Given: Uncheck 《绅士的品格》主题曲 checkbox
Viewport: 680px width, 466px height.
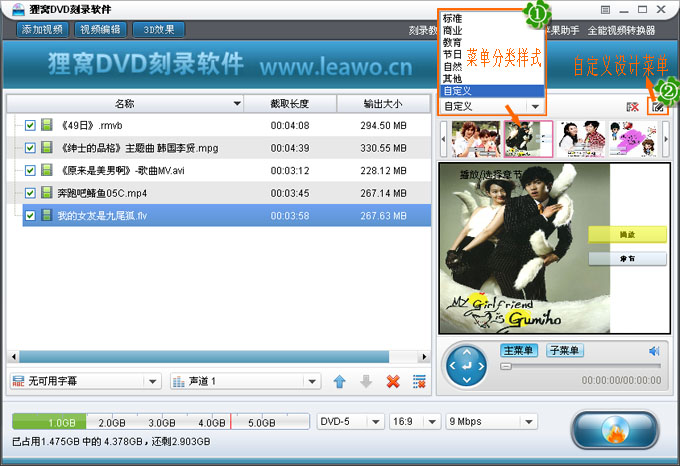Looking at the screenshot, I should click(x=30, y=148).
